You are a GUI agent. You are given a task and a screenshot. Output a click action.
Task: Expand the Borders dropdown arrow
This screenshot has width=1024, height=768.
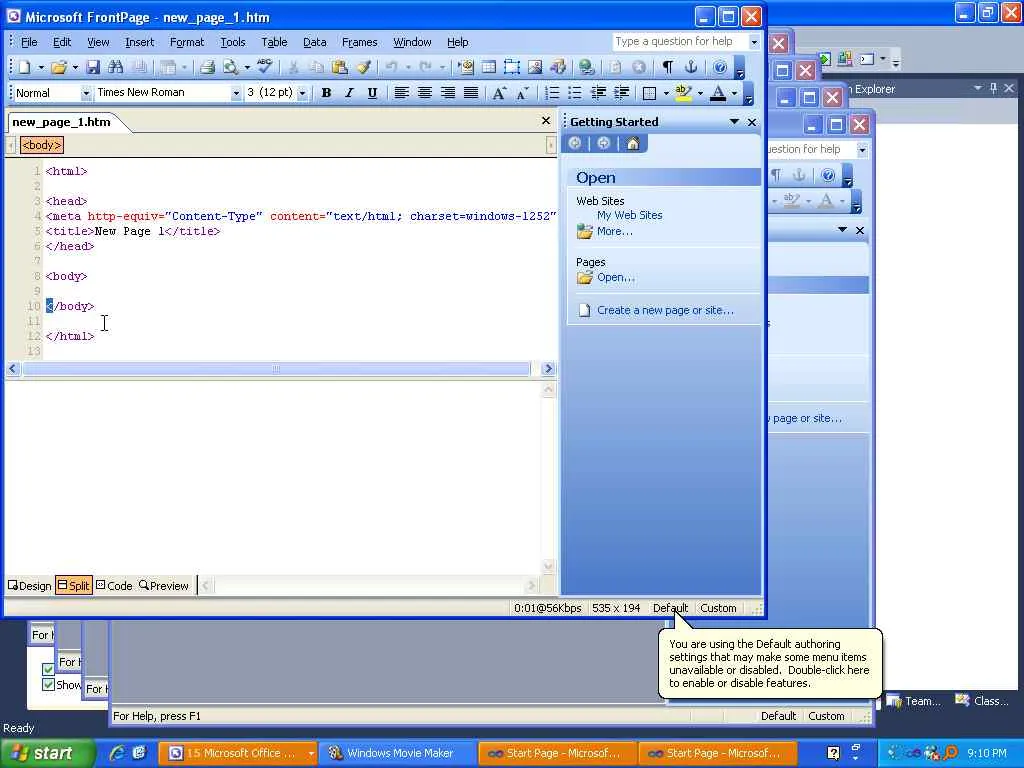[x=665, y=93]
